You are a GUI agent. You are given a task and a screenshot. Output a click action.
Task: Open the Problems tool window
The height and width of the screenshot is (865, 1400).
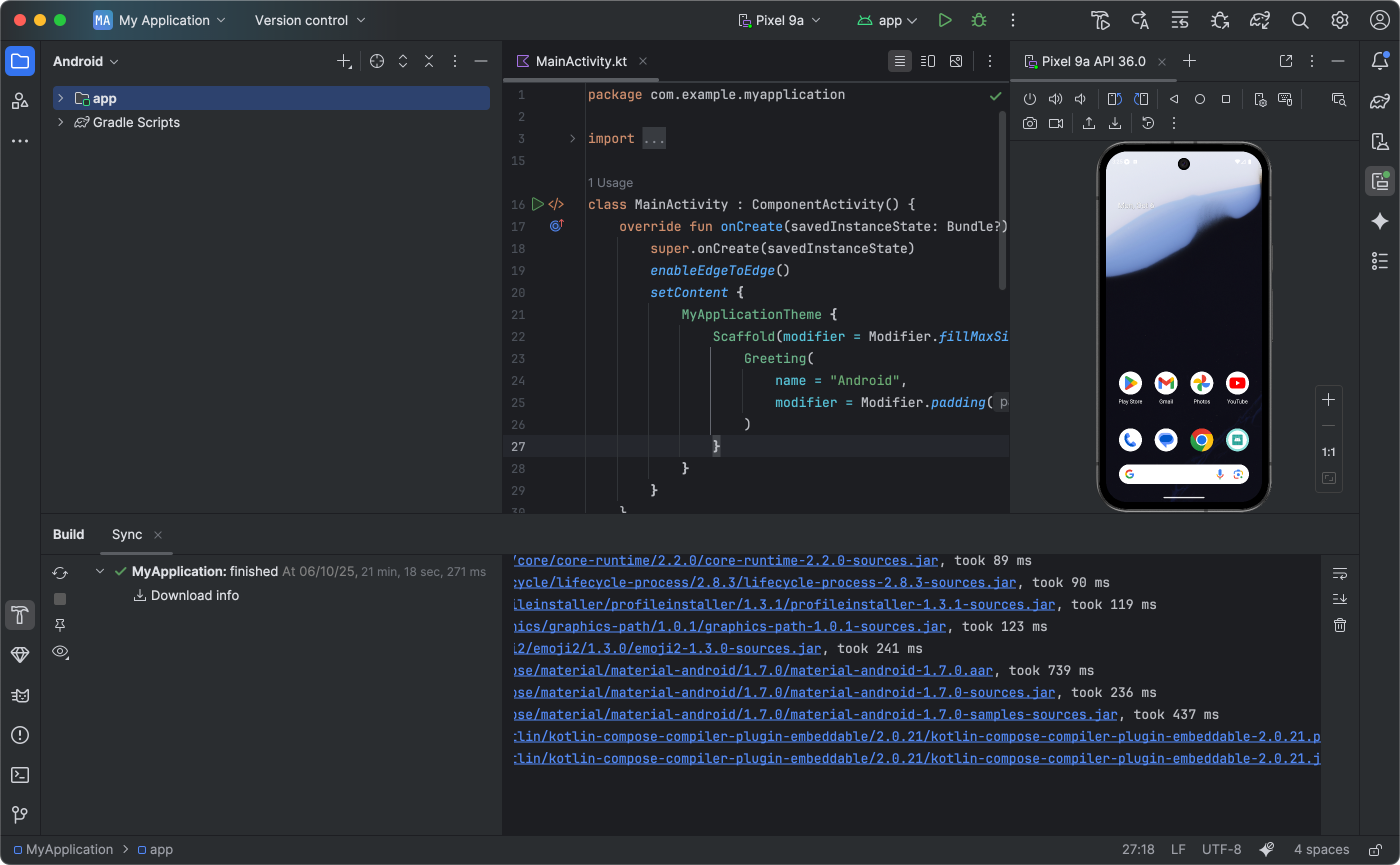pos(20,735)
